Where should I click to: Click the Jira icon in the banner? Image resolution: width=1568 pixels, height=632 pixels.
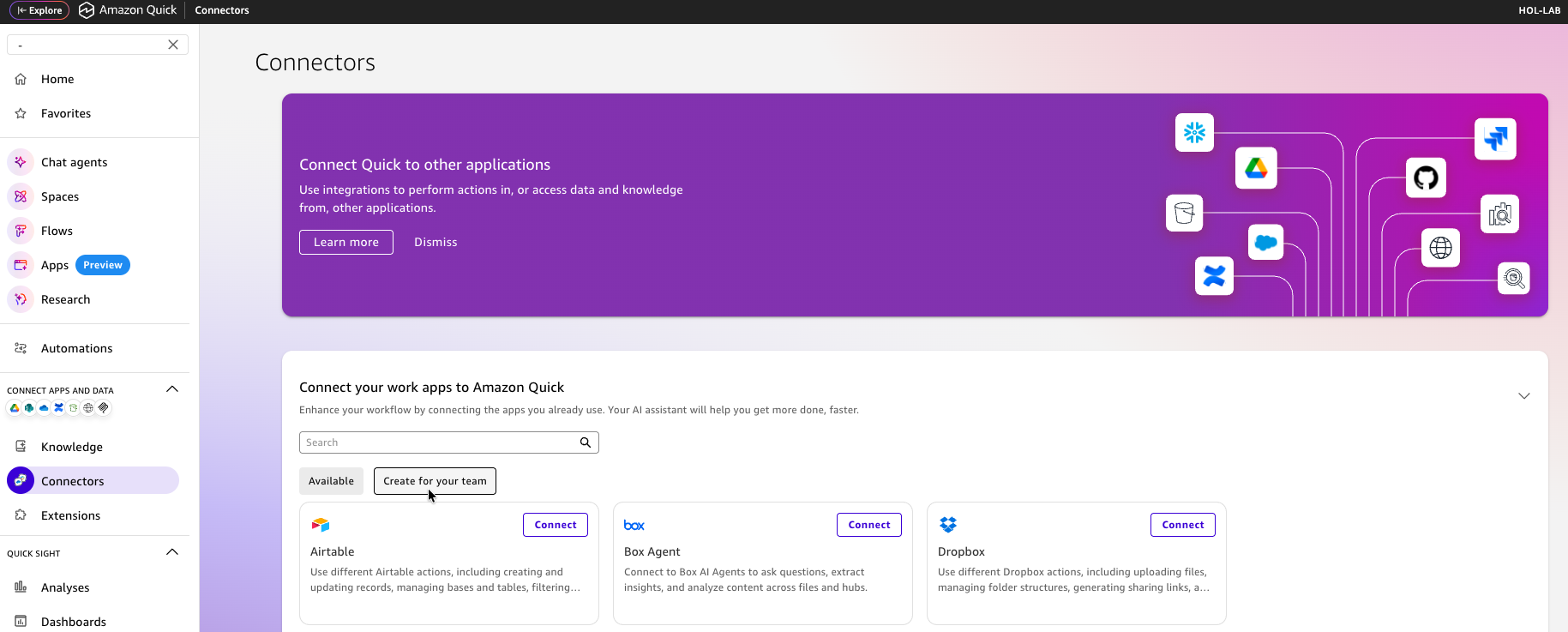(1495, 138)
